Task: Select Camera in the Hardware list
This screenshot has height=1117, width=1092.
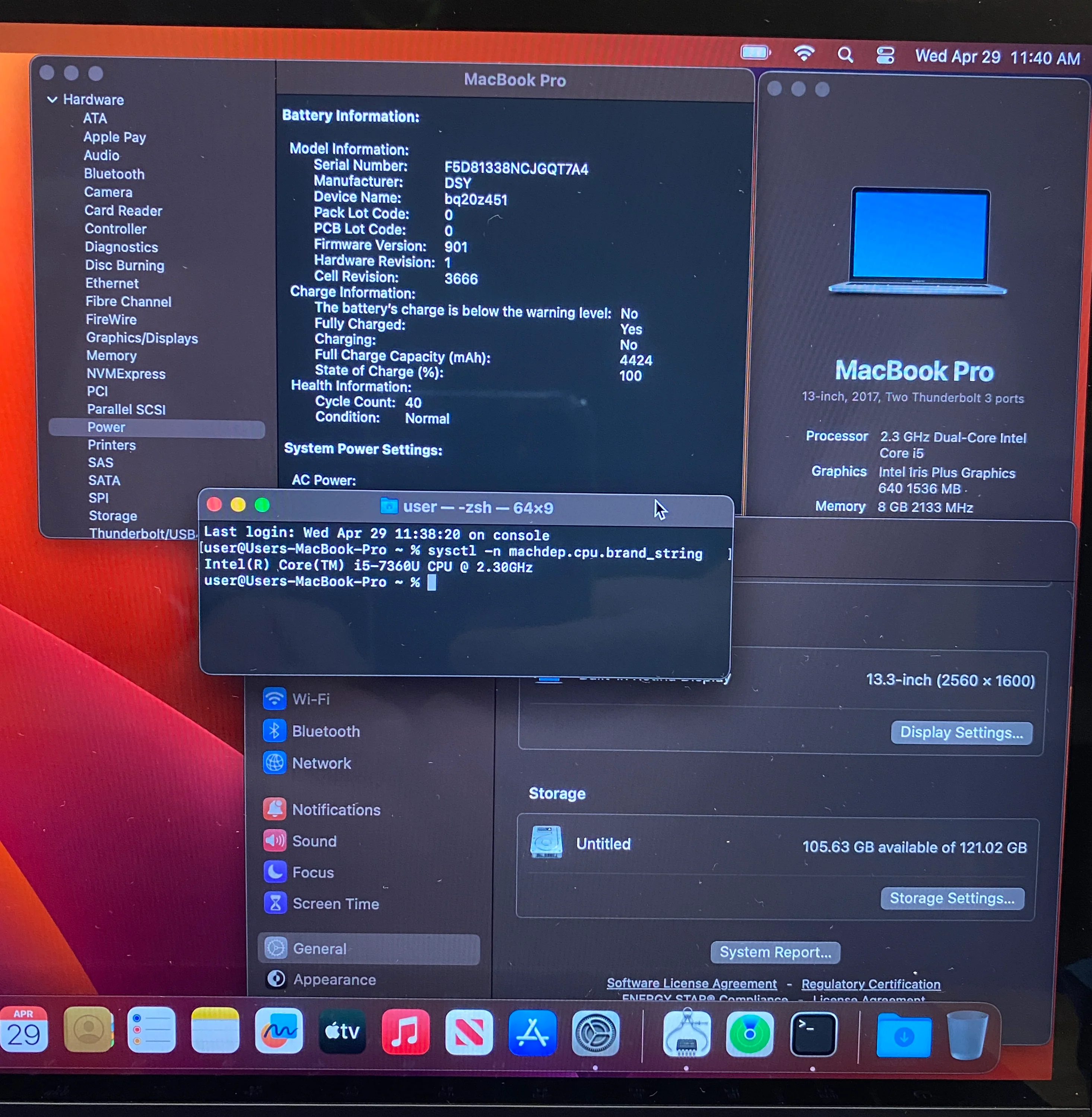Action: pyautogui.click(x=108, y=192)
